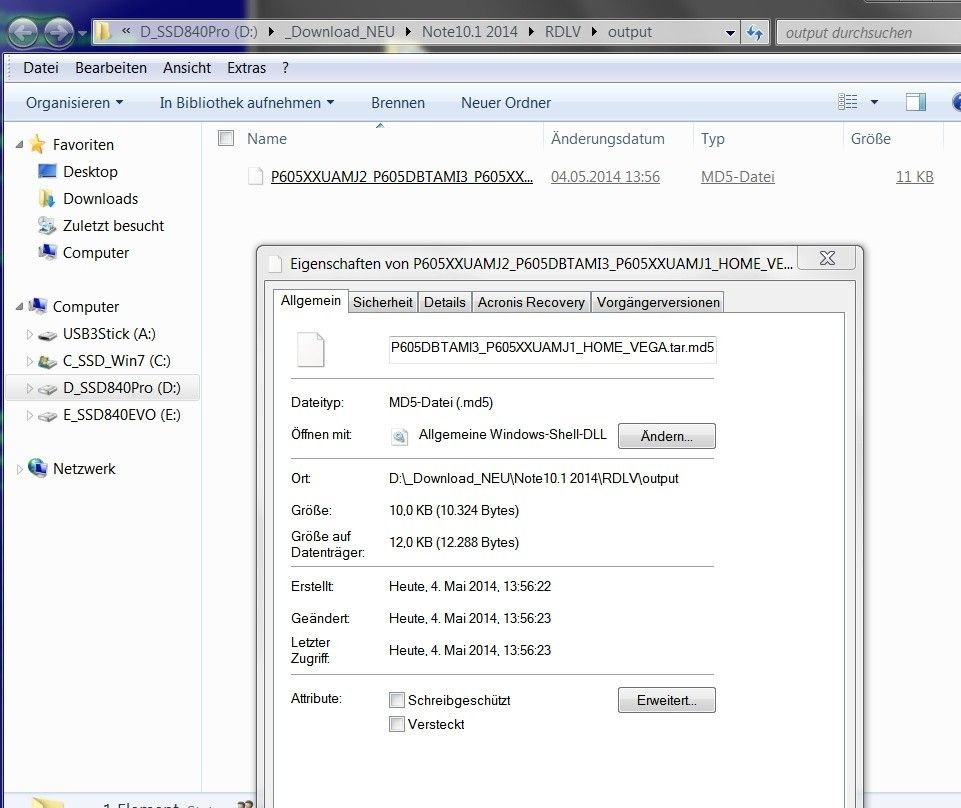Switch to the Details tab

[x=444, y=302]
